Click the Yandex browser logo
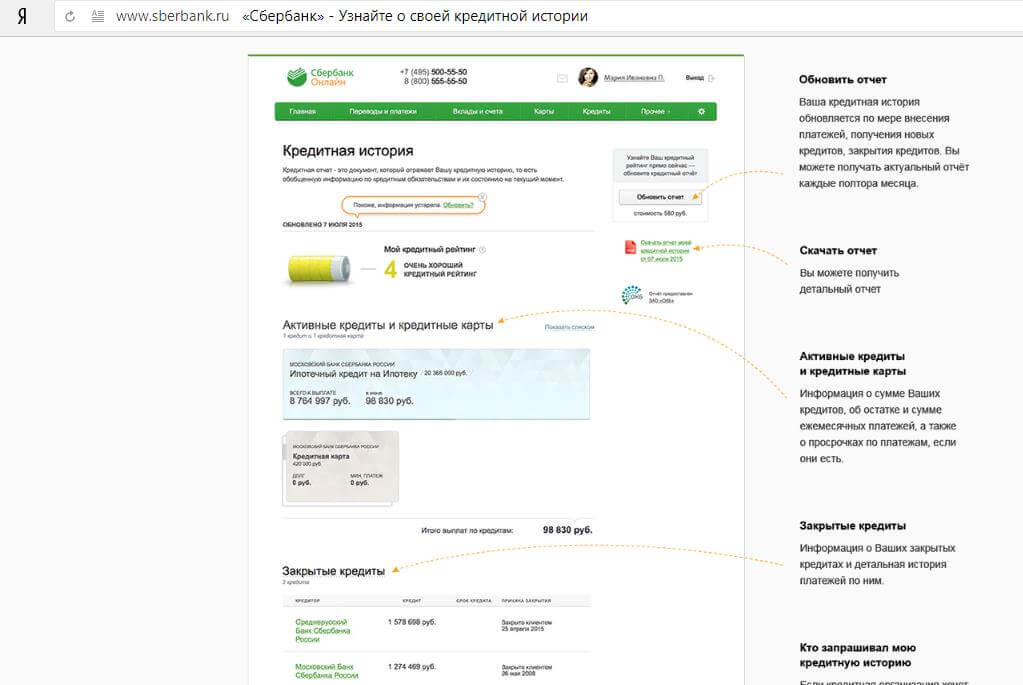 tap(22, 16)
